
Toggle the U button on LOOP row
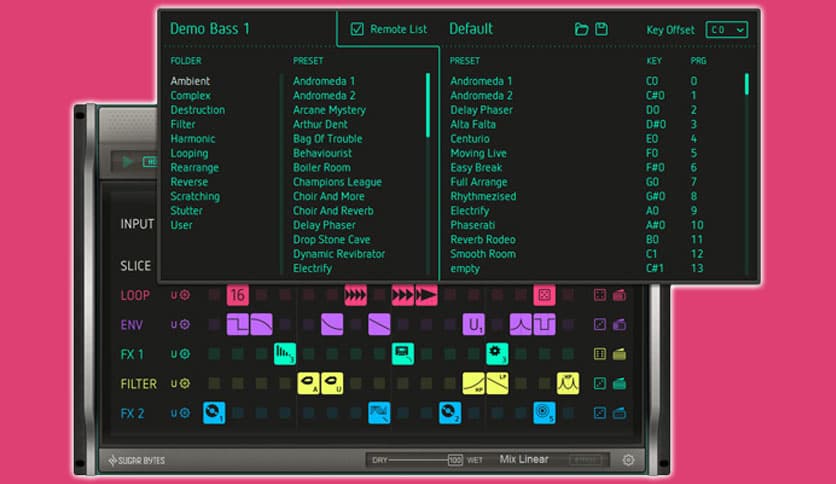coord(174,295)
